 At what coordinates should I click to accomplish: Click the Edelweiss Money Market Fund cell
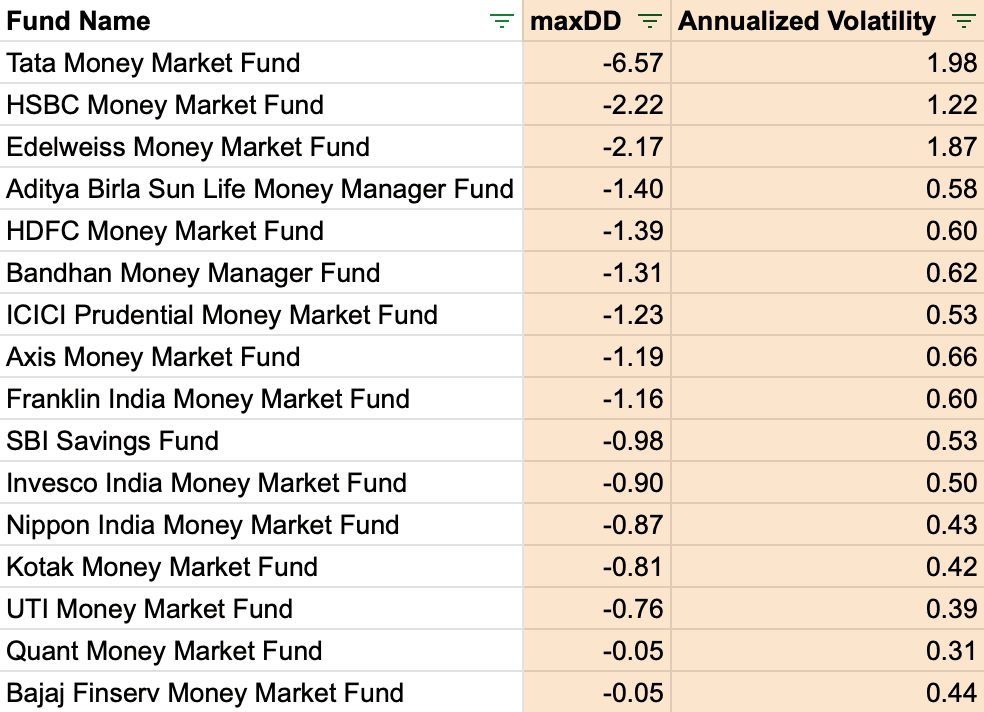coord(188,147)
